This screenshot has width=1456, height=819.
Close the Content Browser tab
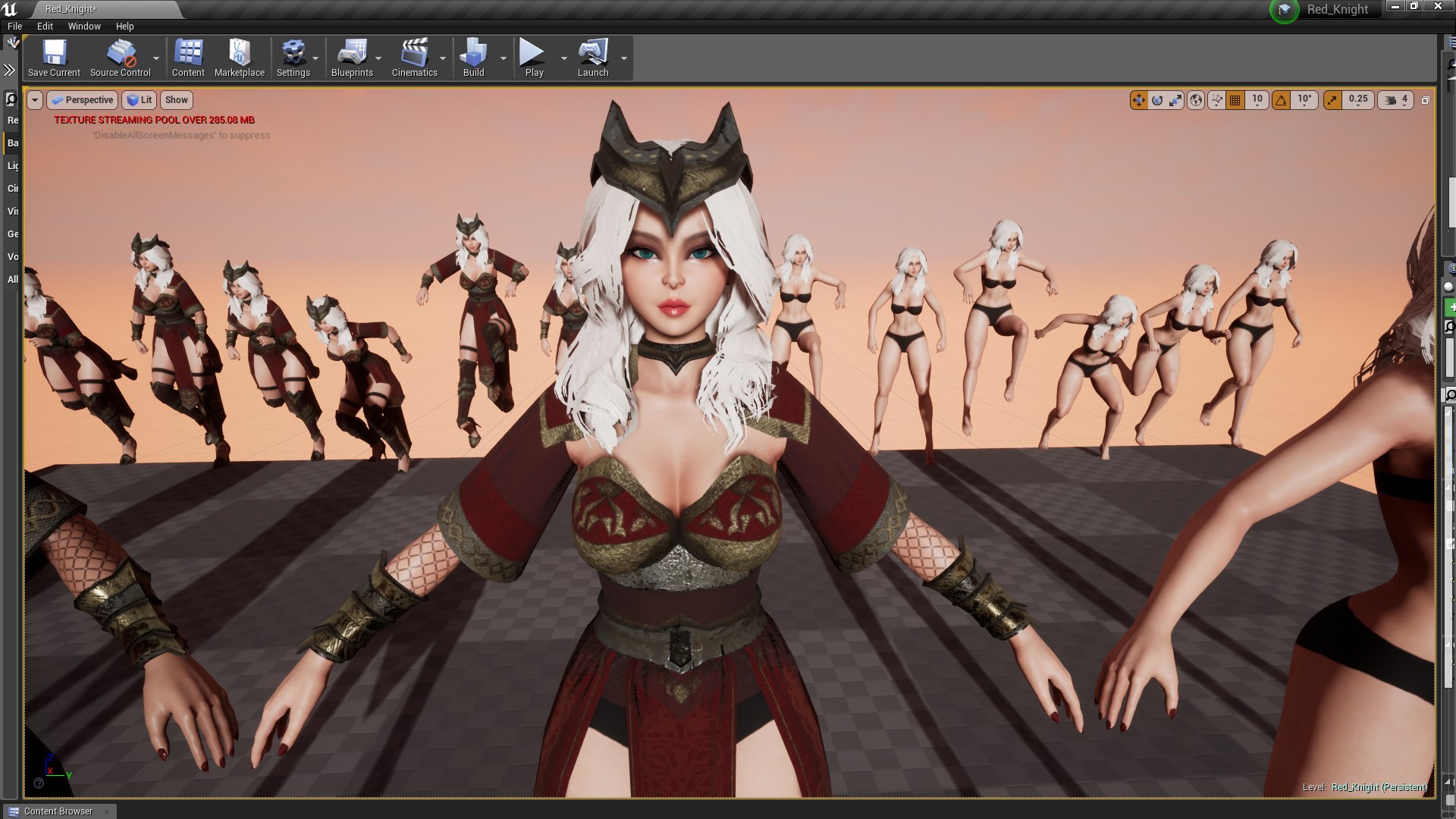coord(106,811)
